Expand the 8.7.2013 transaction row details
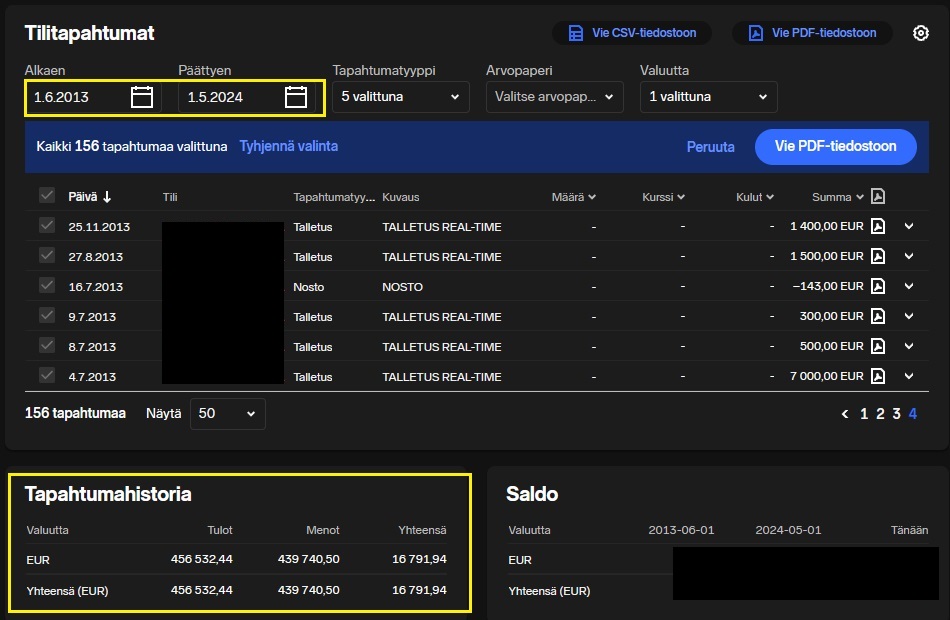 [909, 347]
